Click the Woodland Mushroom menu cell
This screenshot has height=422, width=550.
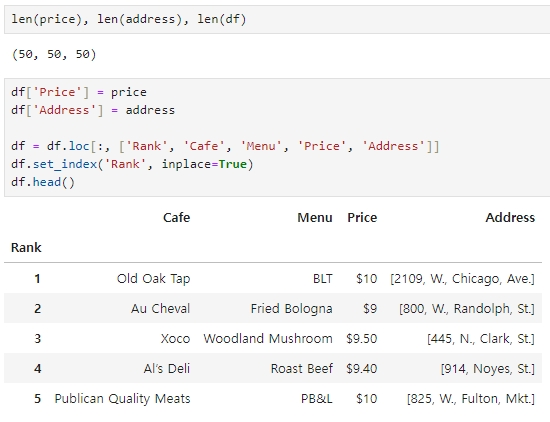coord(268,339)
